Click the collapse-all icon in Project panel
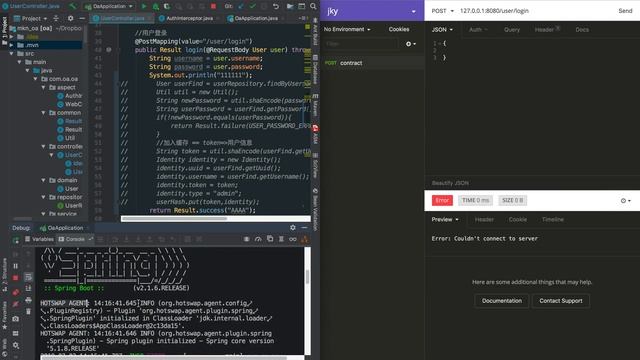The width and height of the screenshot is (640, 360). click(x=56, y=18)
